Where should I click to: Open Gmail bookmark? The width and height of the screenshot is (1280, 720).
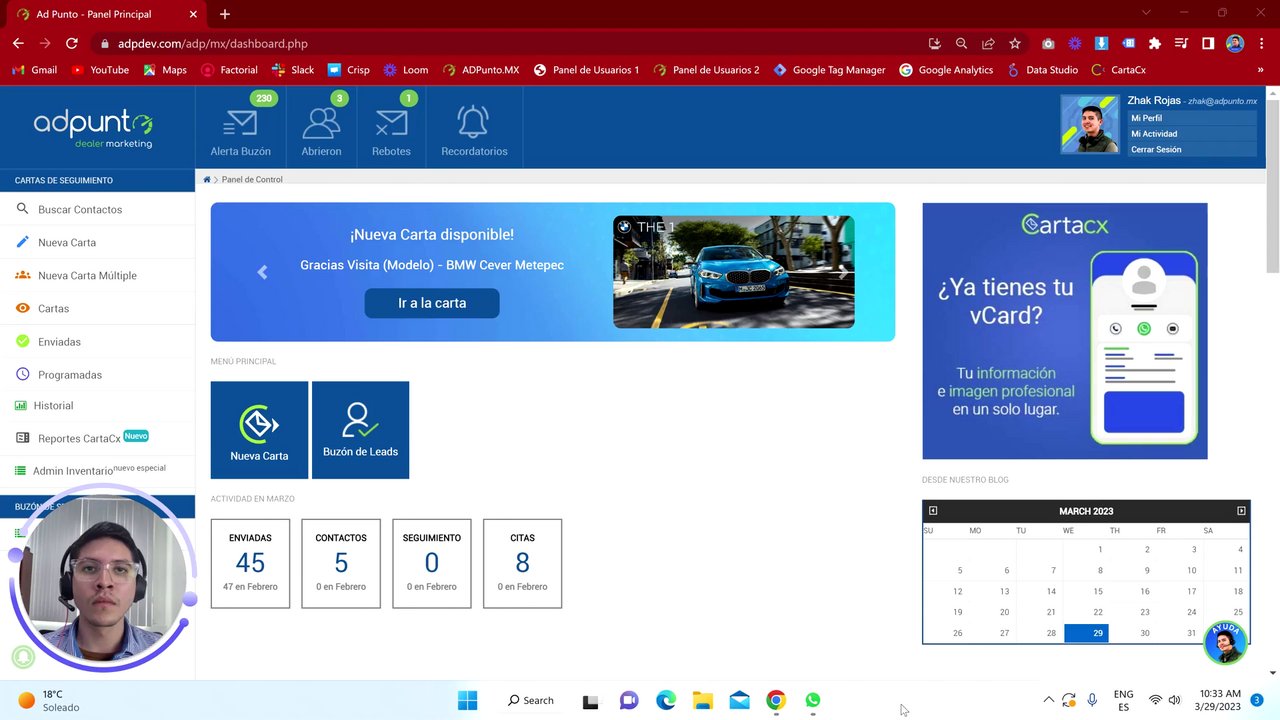click(x=34, y=70)
